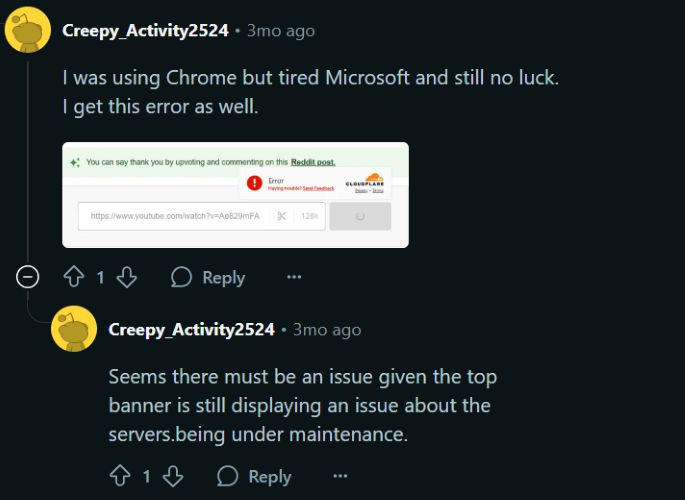685x500 pixels.
Task: Click the nested reply's Snoo avatar
Action: point(74,329)
